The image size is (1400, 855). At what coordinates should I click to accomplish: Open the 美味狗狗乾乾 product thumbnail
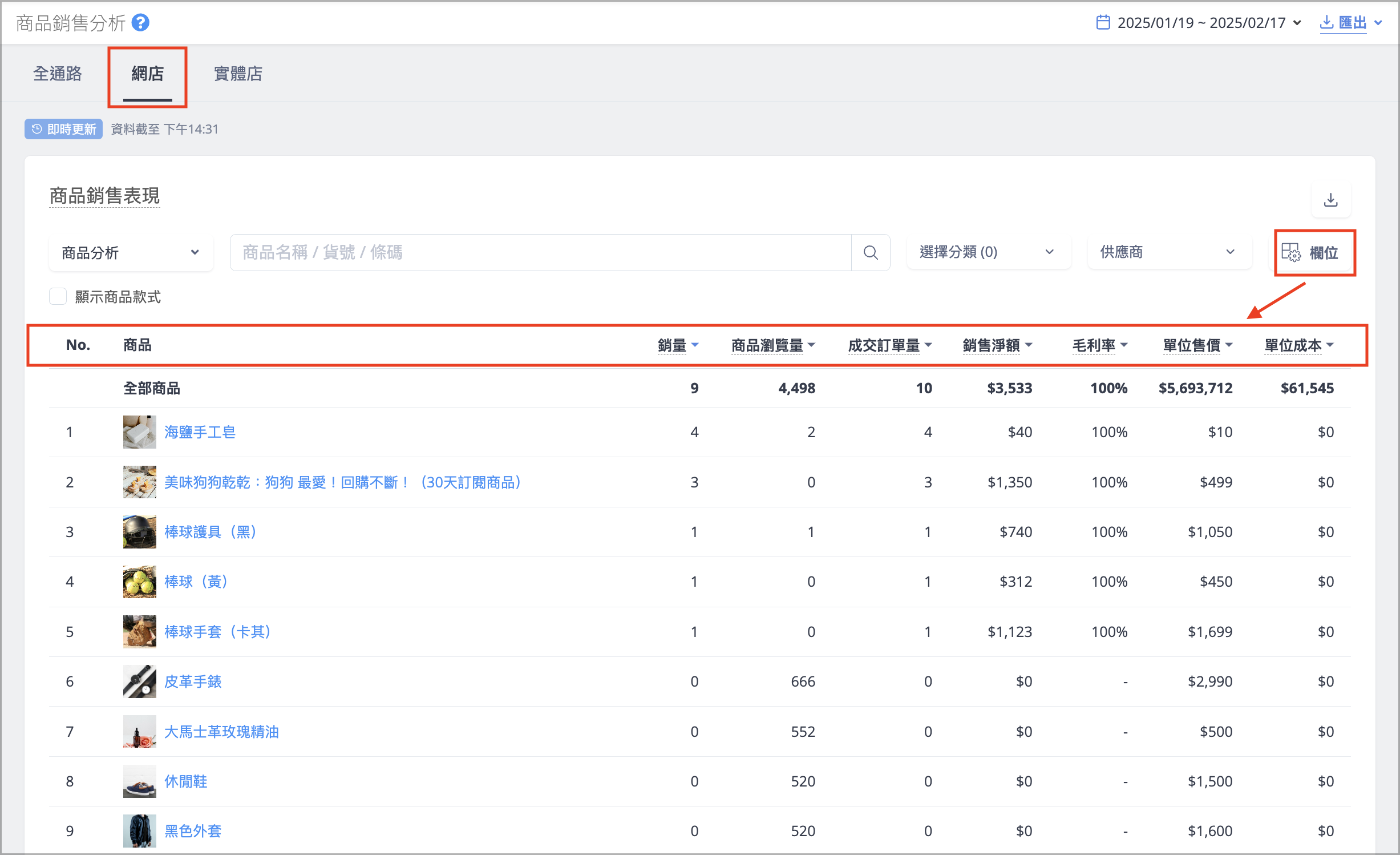(139, 482)
